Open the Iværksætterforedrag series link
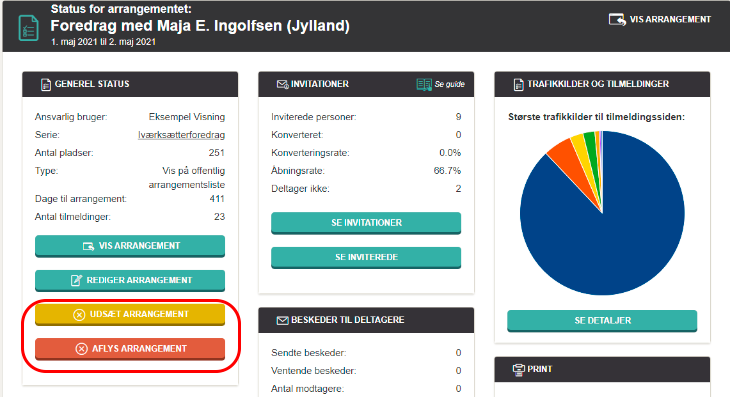This screenshot has height=397, width=730. tap(182, 135)
